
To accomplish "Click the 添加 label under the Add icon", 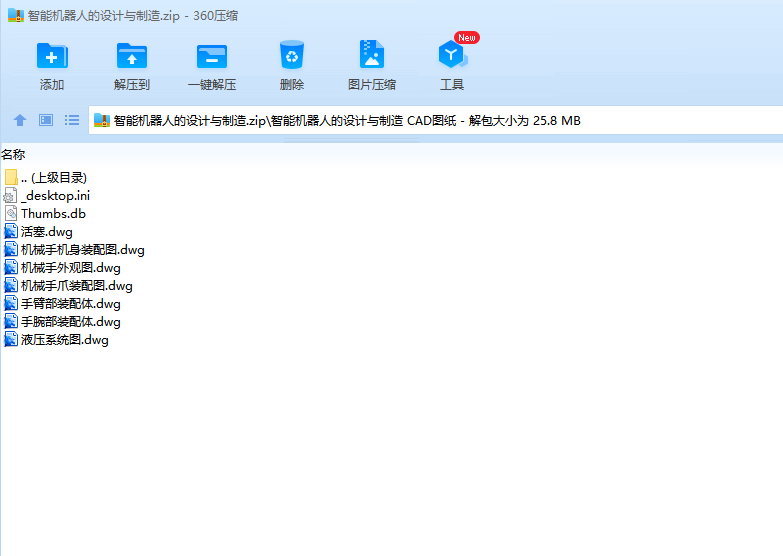I will pyautogui.click(x=52, y=84).
